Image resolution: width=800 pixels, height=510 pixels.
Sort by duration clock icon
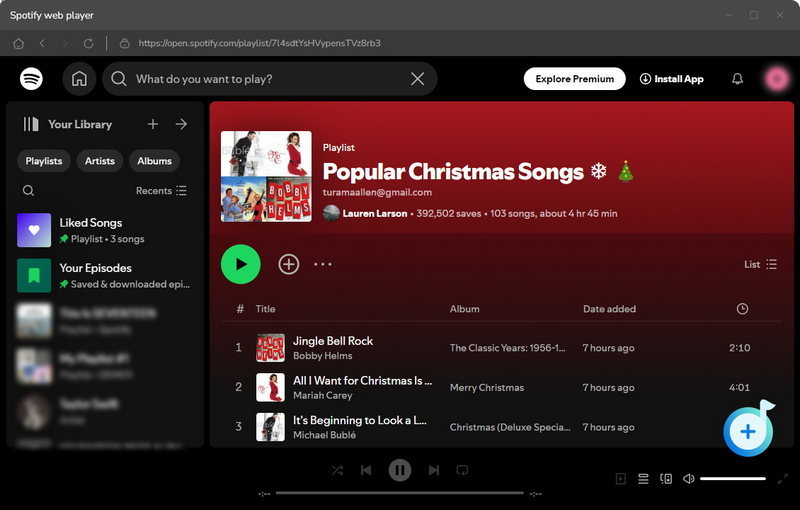(742, 309)
